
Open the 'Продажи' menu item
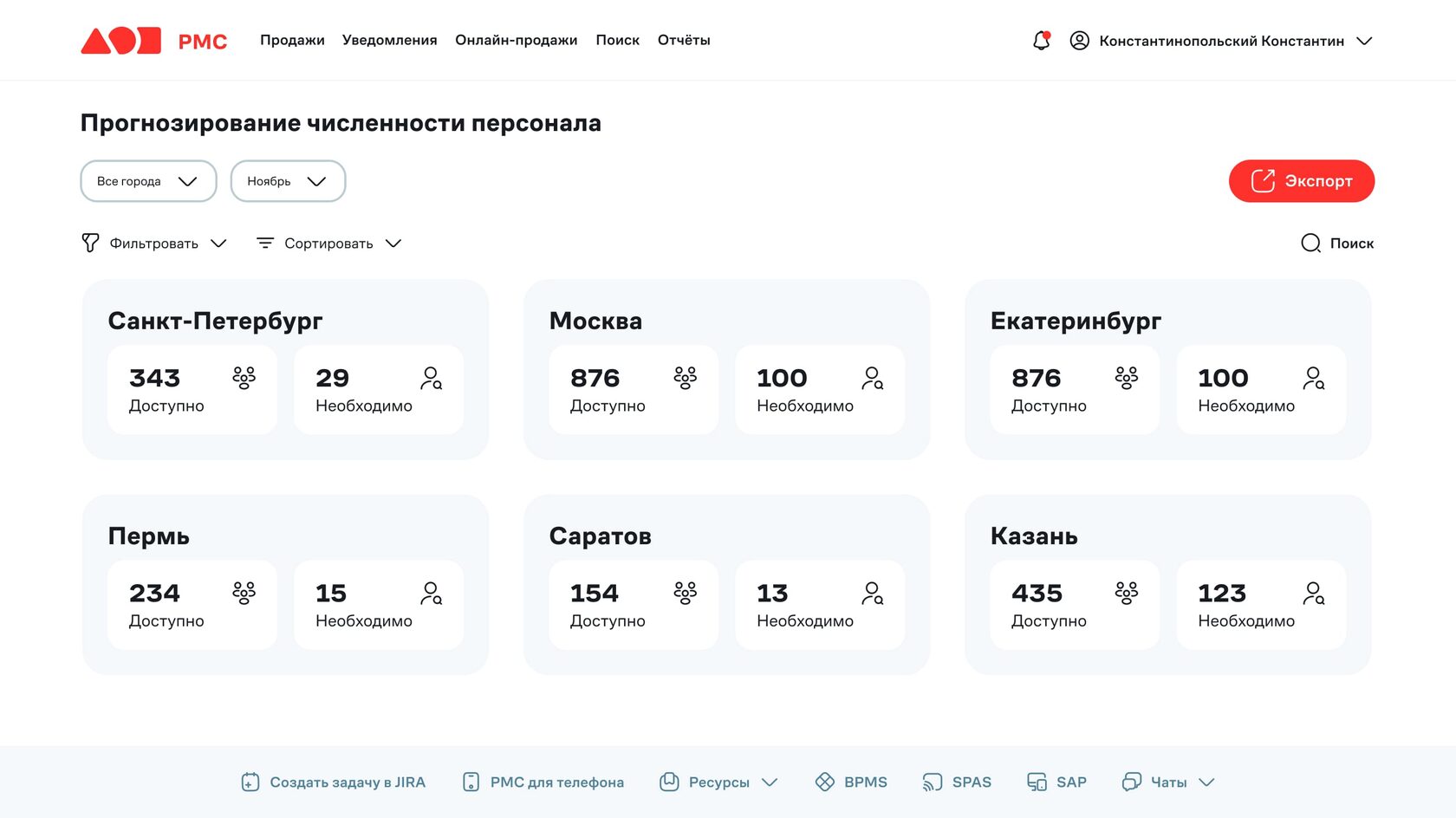pyautogui.click(x=292, y=41)
